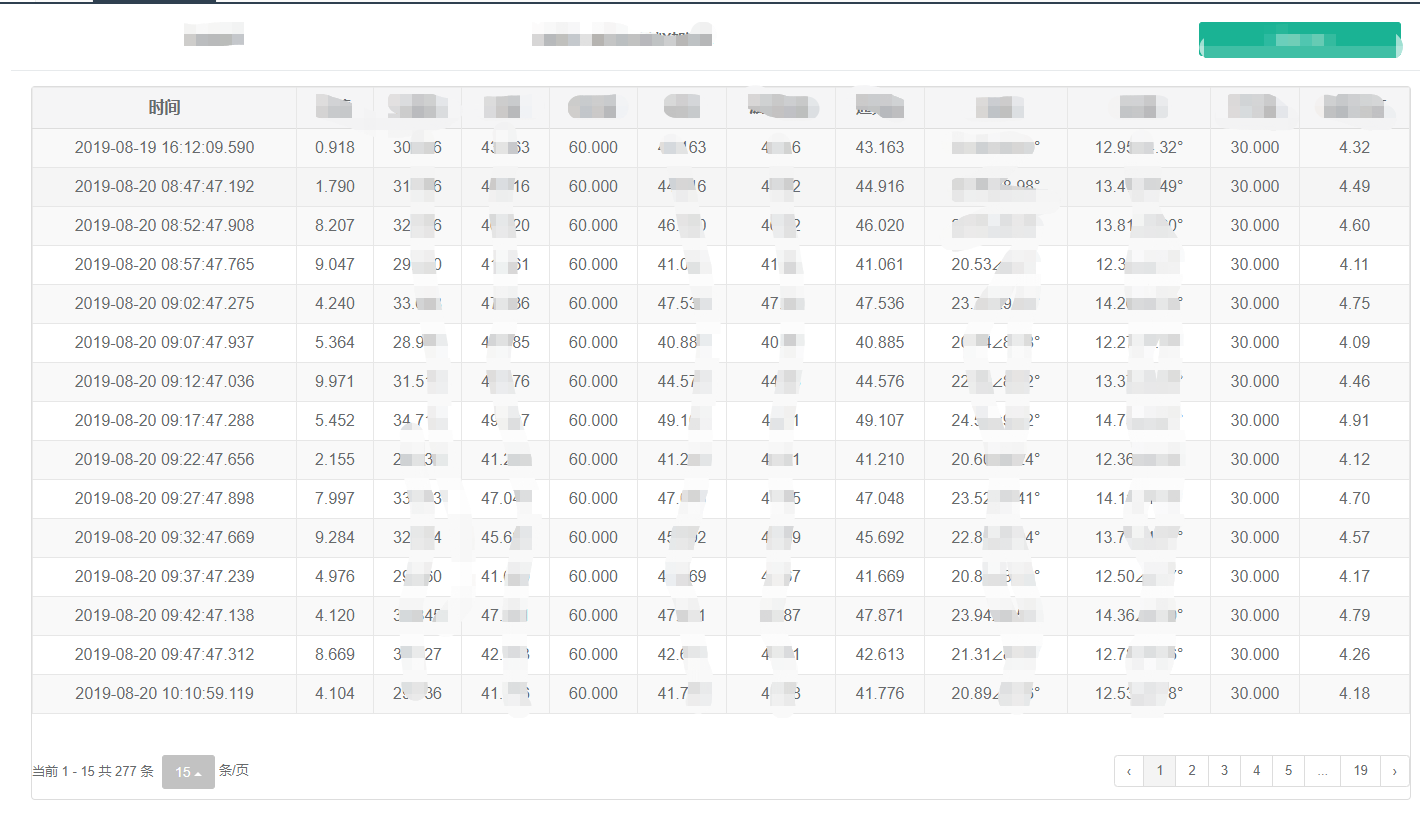The height and width of the screenshot is (828, 1420).
Task: Click the value 0.918 in the first row
Action: coord(334,147)
